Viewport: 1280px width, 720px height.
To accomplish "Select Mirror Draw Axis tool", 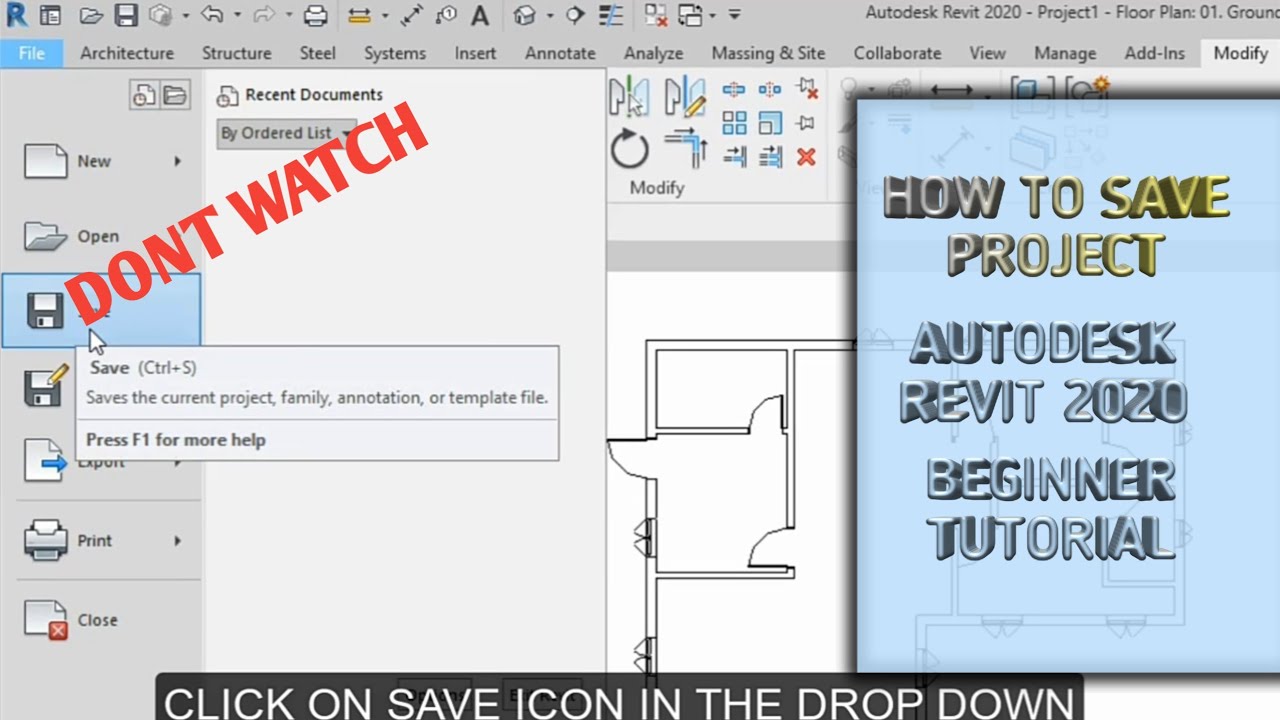I will pos(685,96).
